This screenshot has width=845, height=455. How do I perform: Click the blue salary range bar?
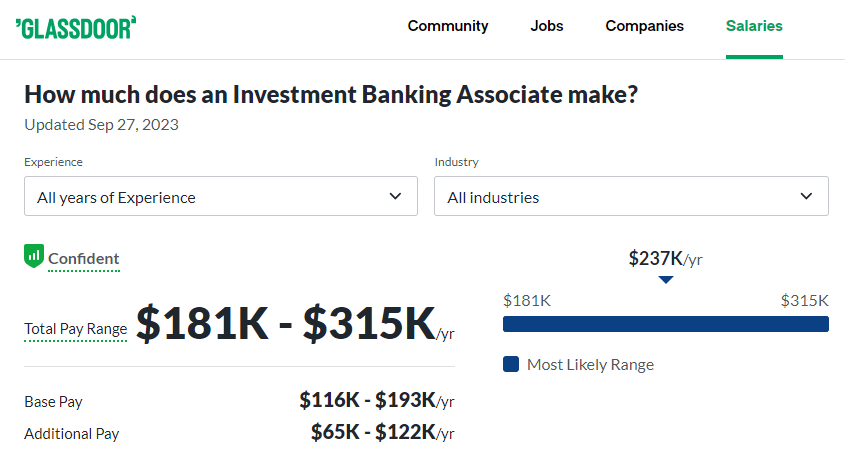tap(666, 324)
